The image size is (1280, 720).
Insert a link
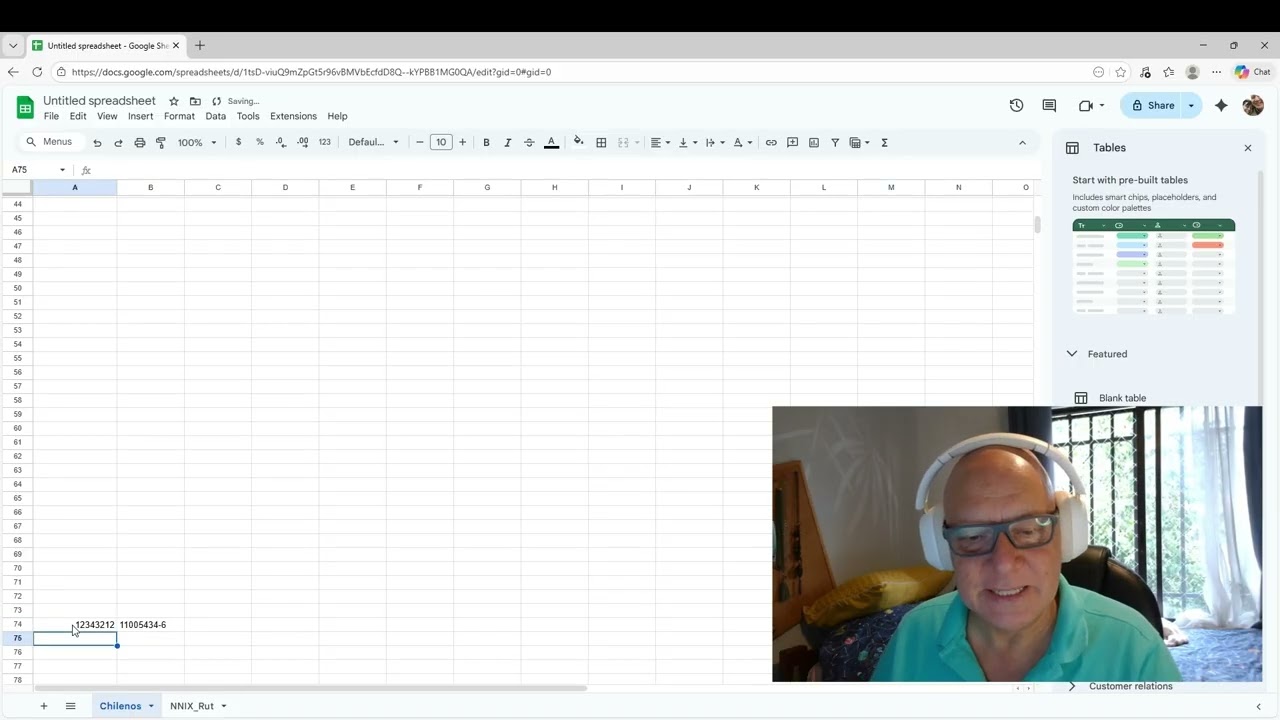point(771,143)
